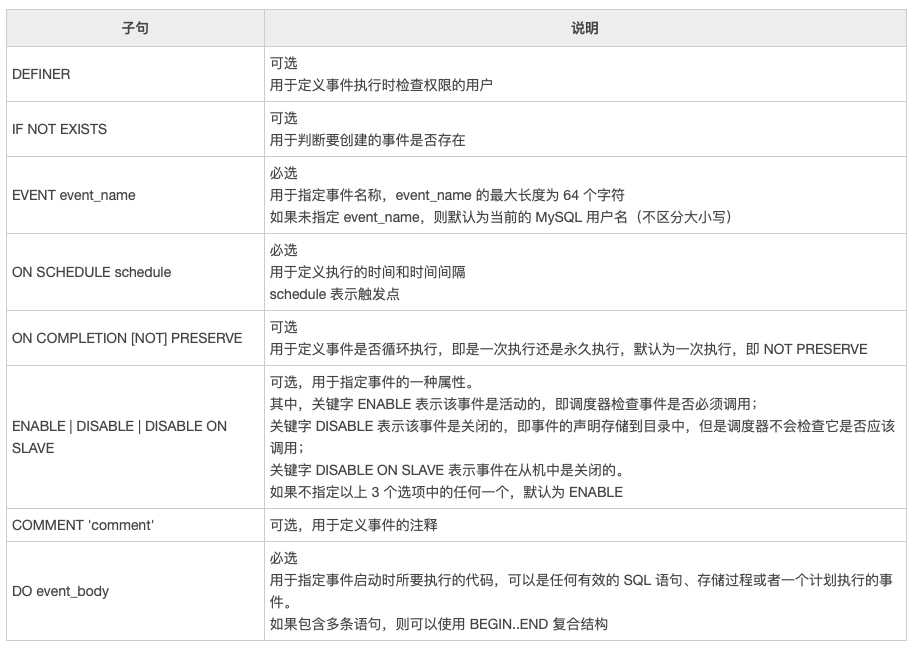Click the 子句 column header

pos(135,29)
